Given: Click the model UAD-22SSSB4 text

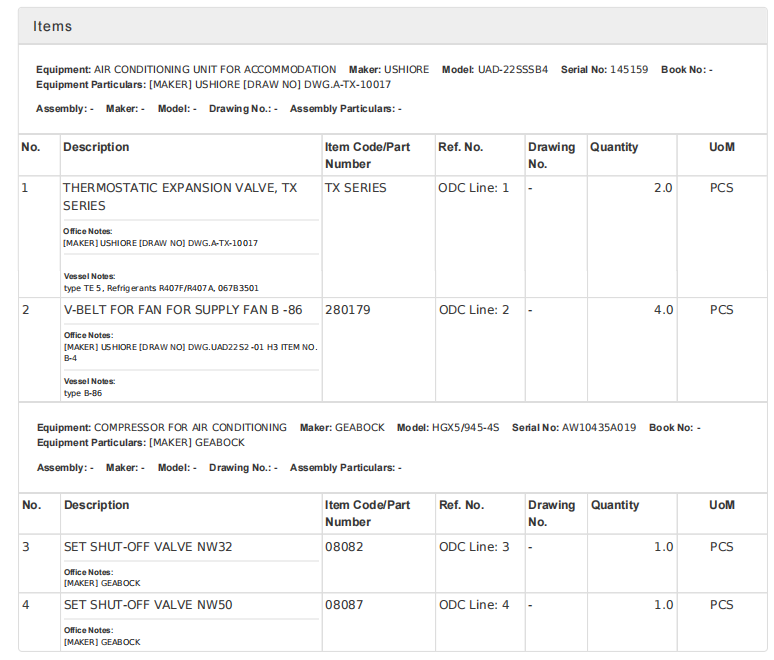Looking at the screenshot, I should pyautogui.click(x=513, y=70).
